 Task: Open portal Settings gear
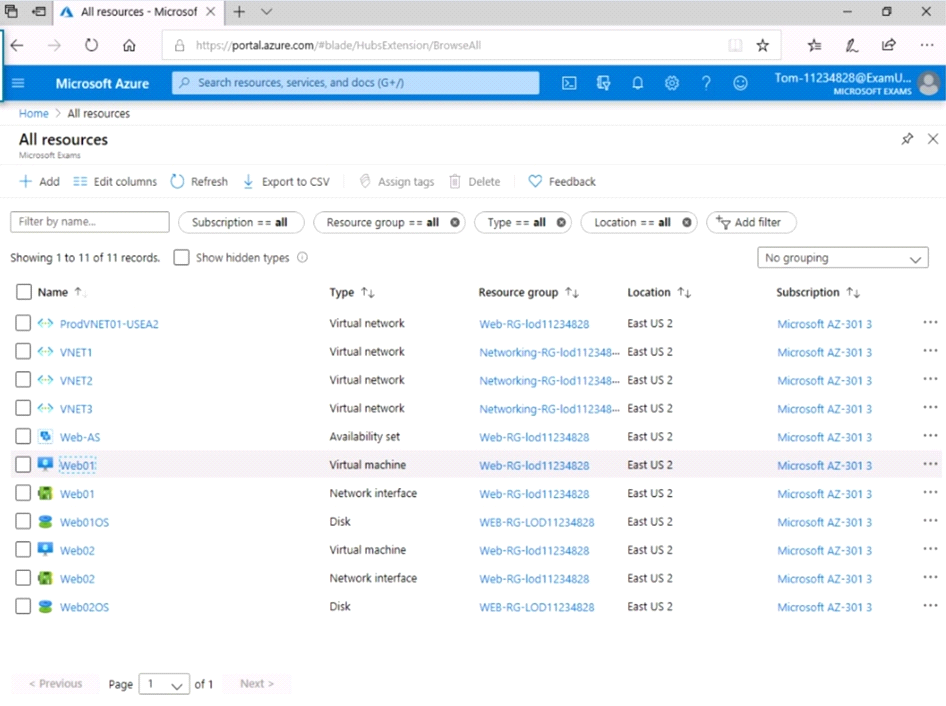pyautogui.click(x=671, y=83)
